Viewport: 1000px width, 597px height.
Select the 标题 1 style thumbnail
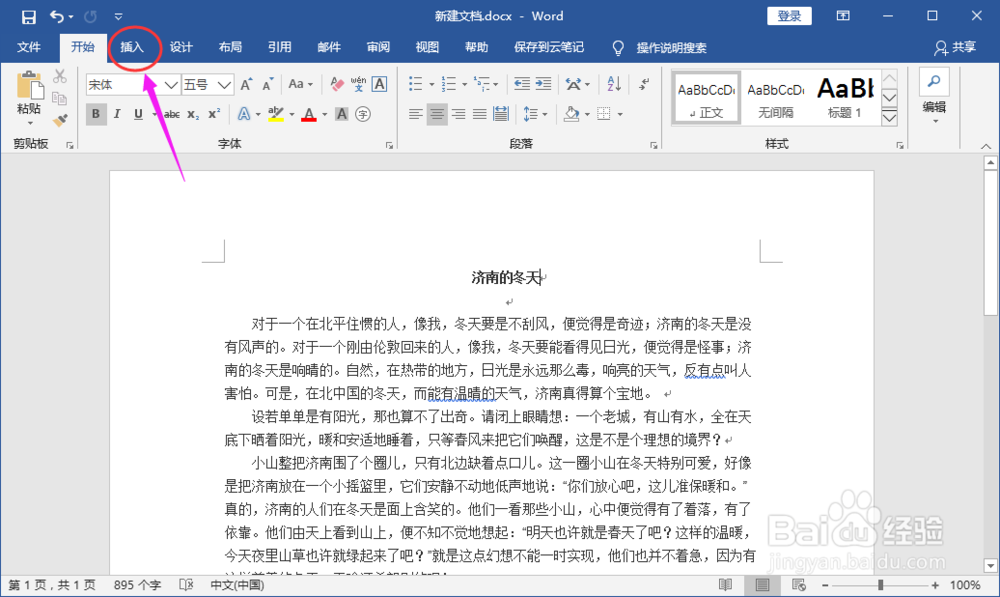[x=844, y=98]
